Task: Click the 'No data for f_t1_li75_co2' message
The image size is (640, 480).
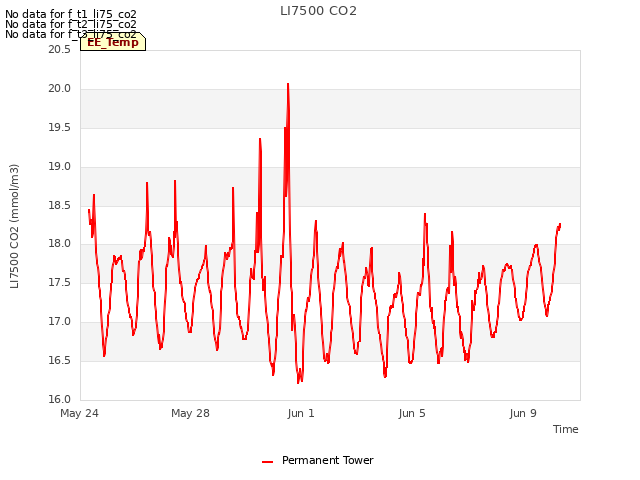Action: click(71, 15)
